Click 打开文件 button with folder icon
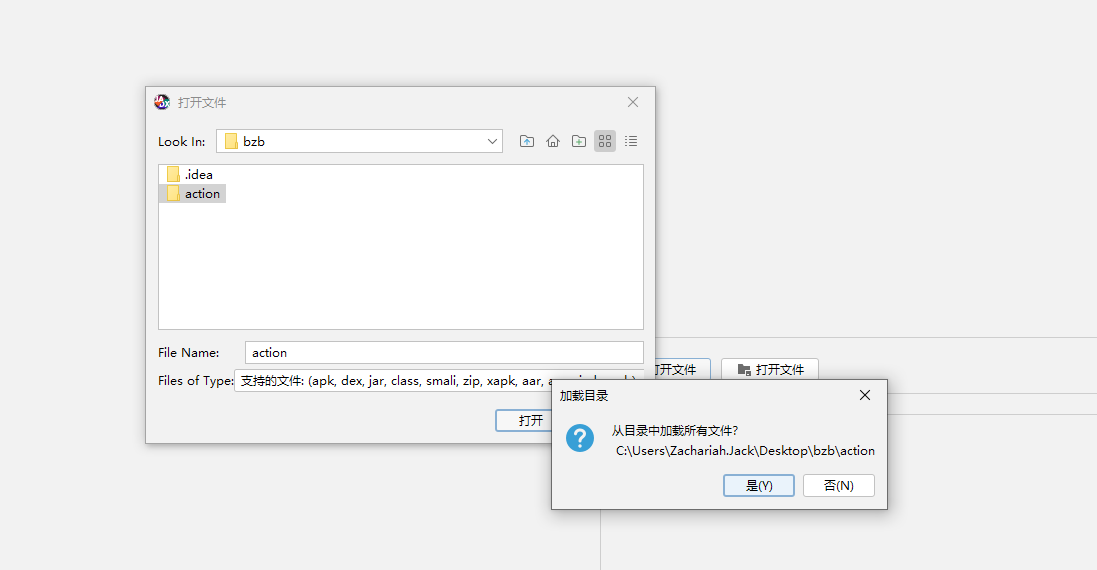This screenshot has width=1097, height=570. 770,369
